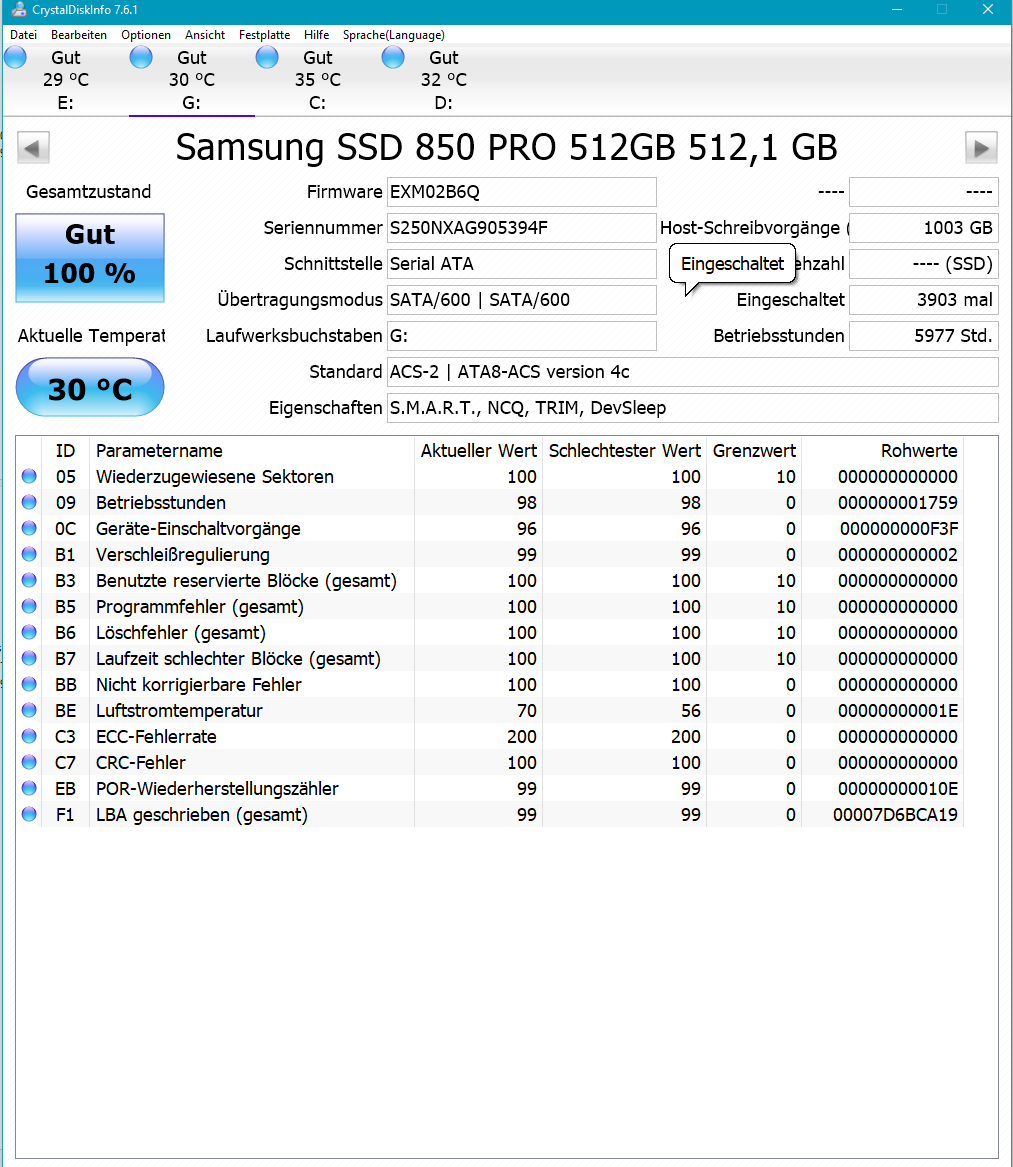
Task: Go to next disk with right arrow
Action: (x=981, y=147)
